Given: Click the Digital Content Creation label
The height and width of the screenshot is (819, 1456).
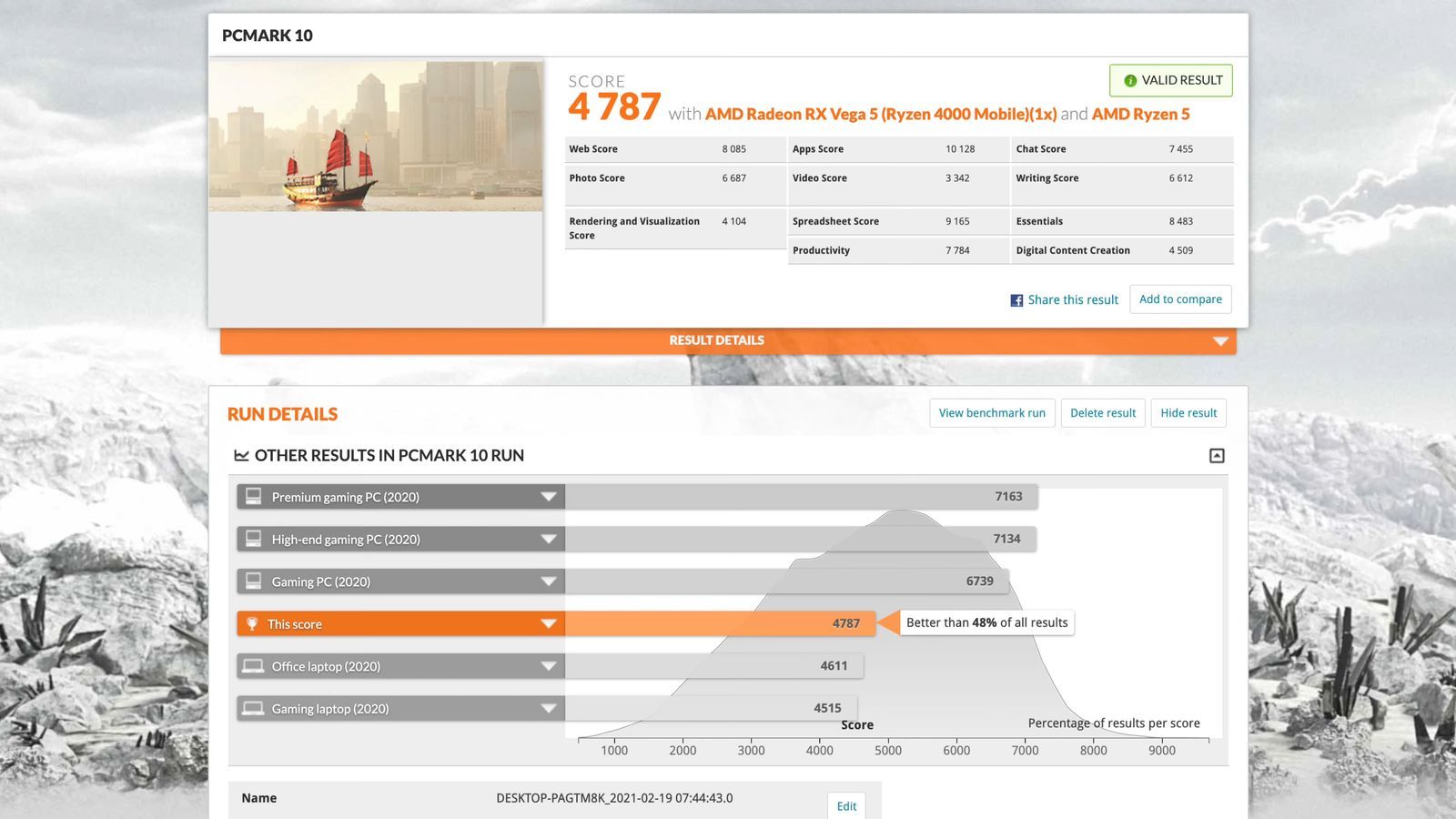Looking at the screenshot, I should (x=1073, y=250).
